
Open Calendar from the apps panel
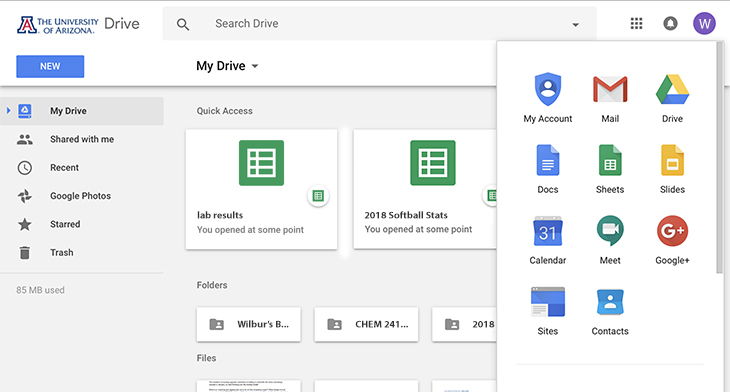pos(548,240)
